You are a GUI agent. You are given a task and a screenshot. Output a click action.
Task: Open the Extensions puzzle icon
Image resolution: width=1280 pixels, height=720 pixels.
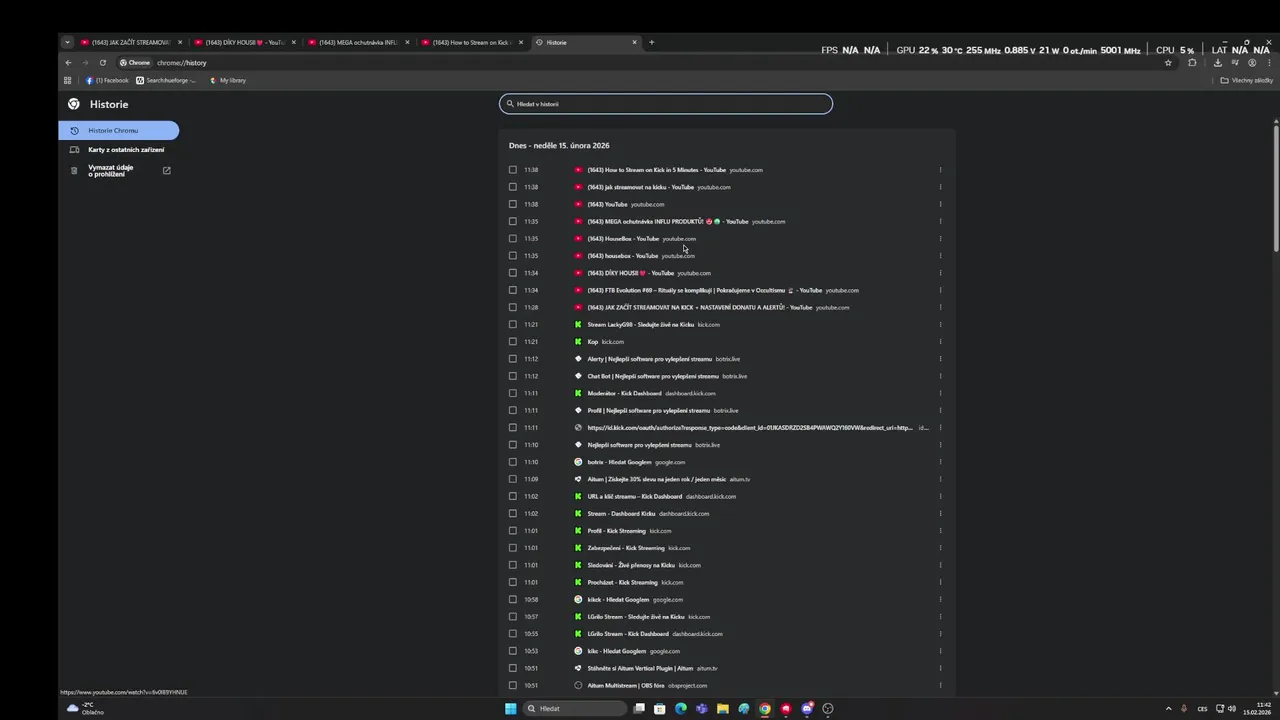(x=1192, y=63)
